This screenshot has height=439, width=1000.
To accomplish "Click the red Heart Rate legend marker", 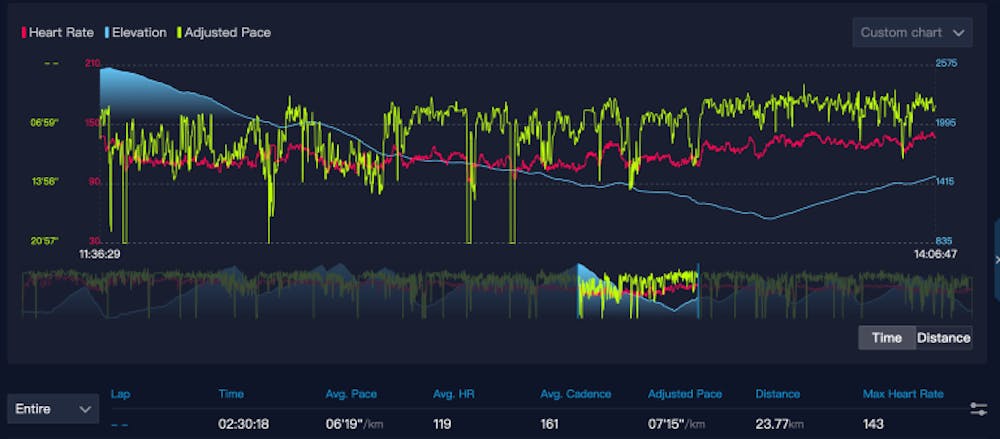I will 24,32.
